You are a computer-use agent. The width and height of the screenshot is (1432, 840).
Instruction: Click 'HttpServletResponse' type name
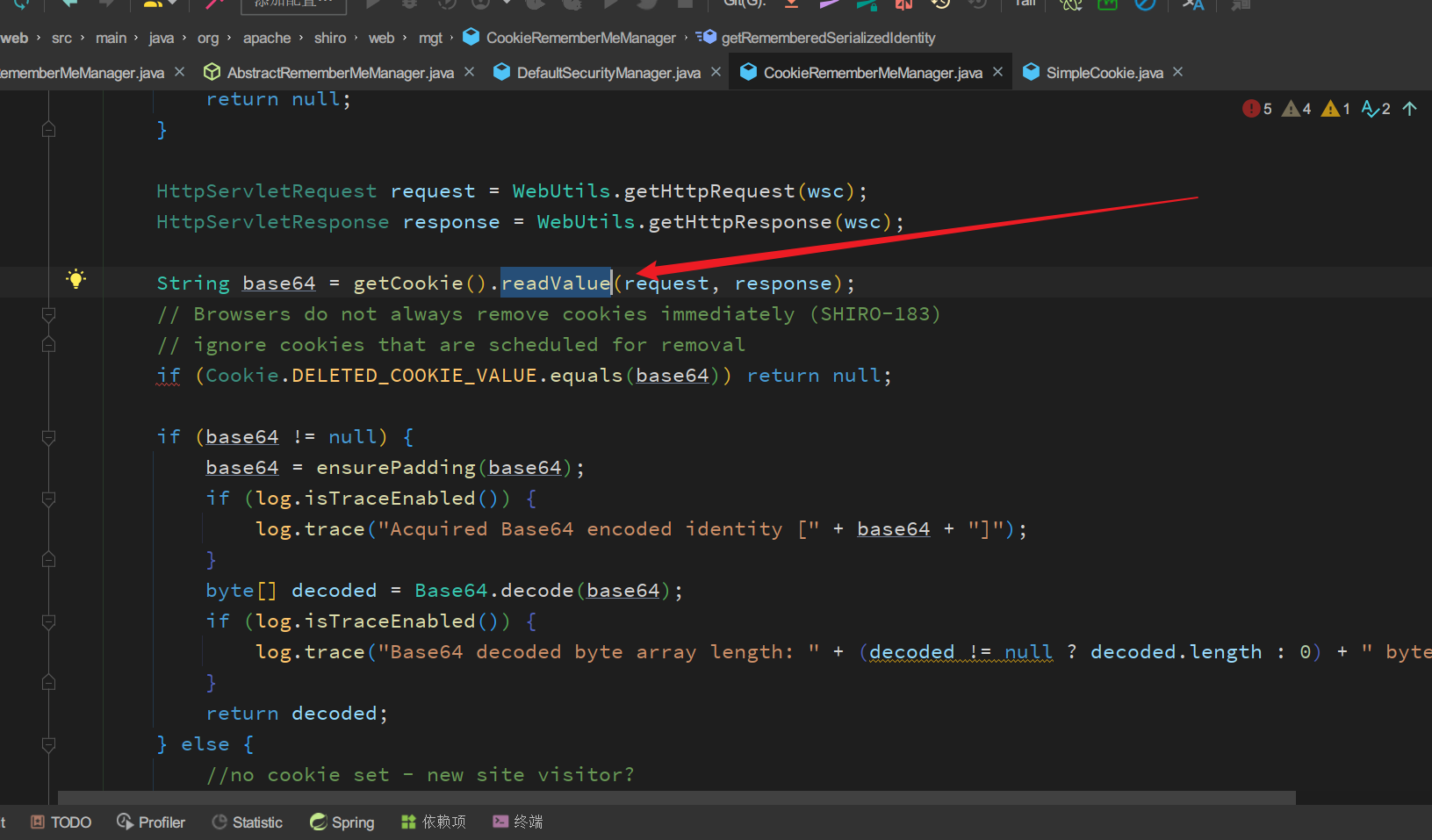pos(272,222)
